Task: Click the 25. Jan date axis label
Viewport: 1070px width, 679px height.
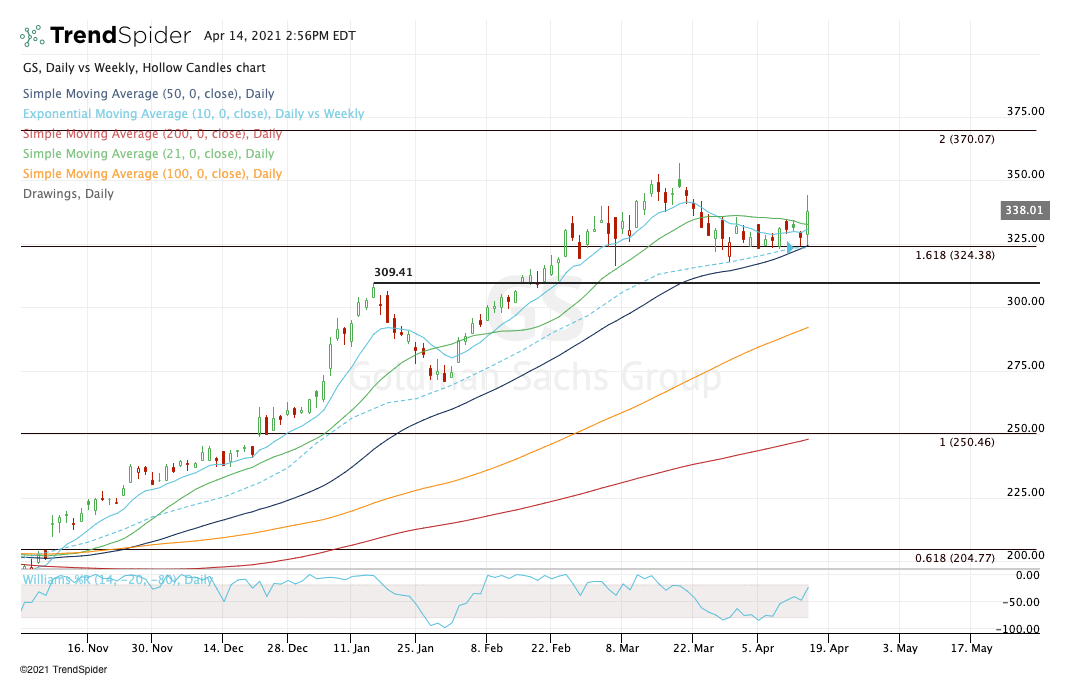Action: click(x=415, y=648)
